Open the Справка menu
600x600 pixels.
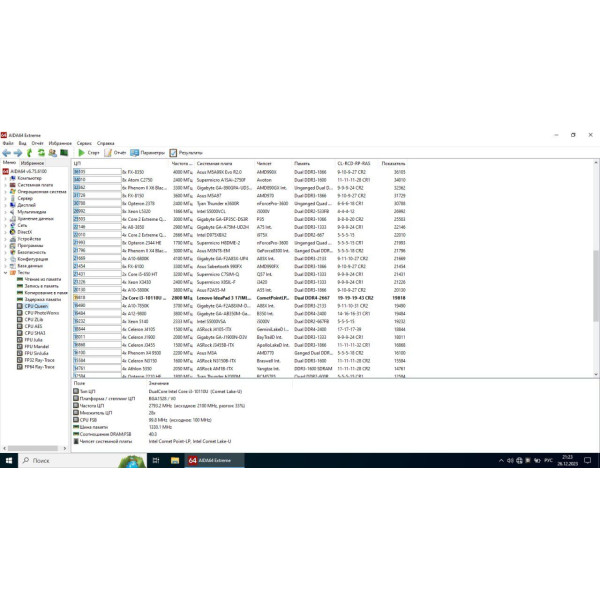pyautogui.click(x=106, y=143)
